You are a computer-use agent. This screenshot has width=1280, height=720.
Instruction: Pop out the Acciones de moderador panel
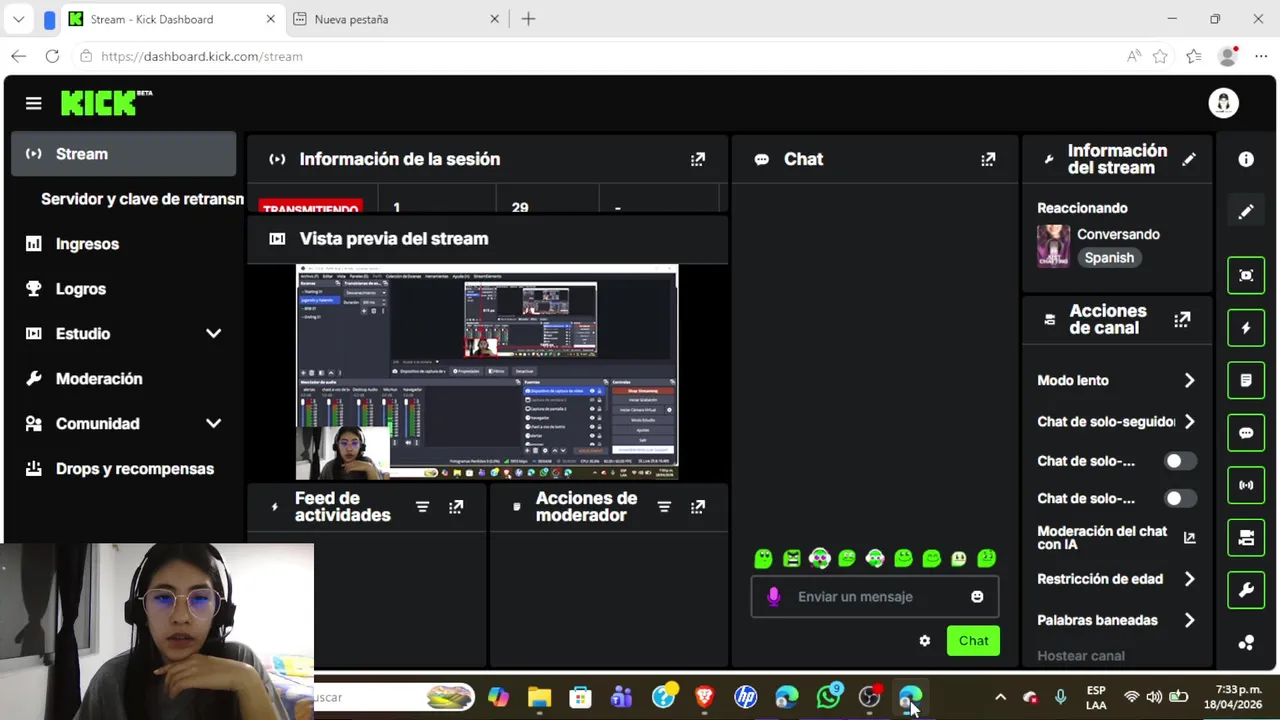pos(698,507)
